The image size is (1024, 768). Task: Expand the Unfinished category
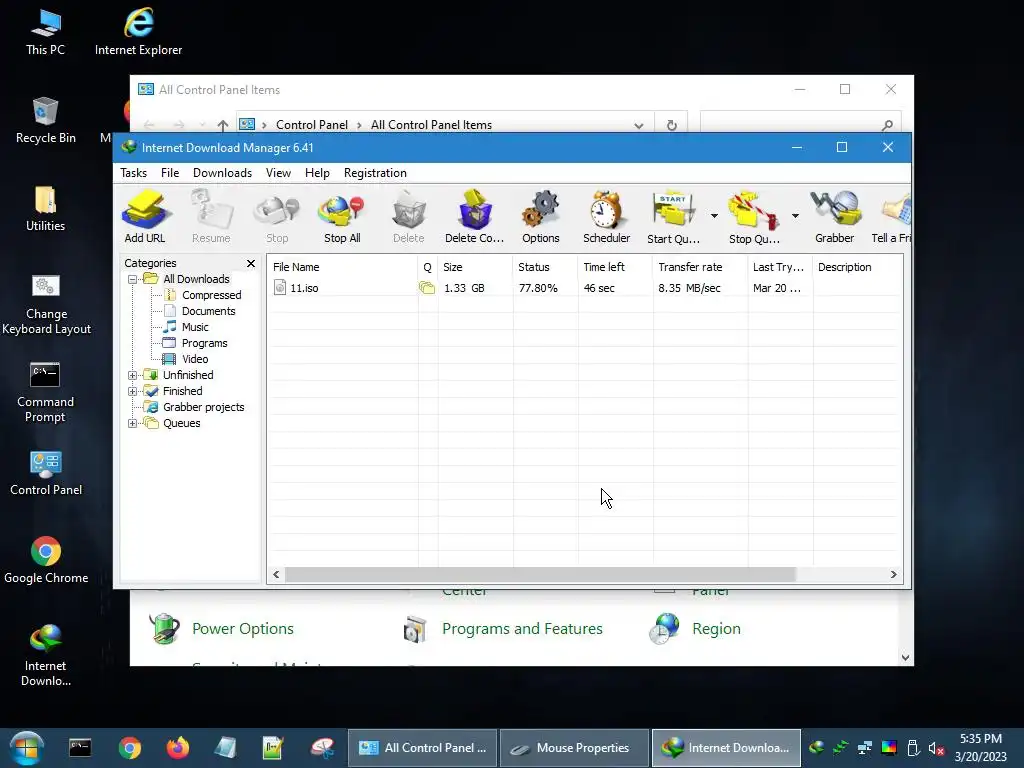coord(133,376)
